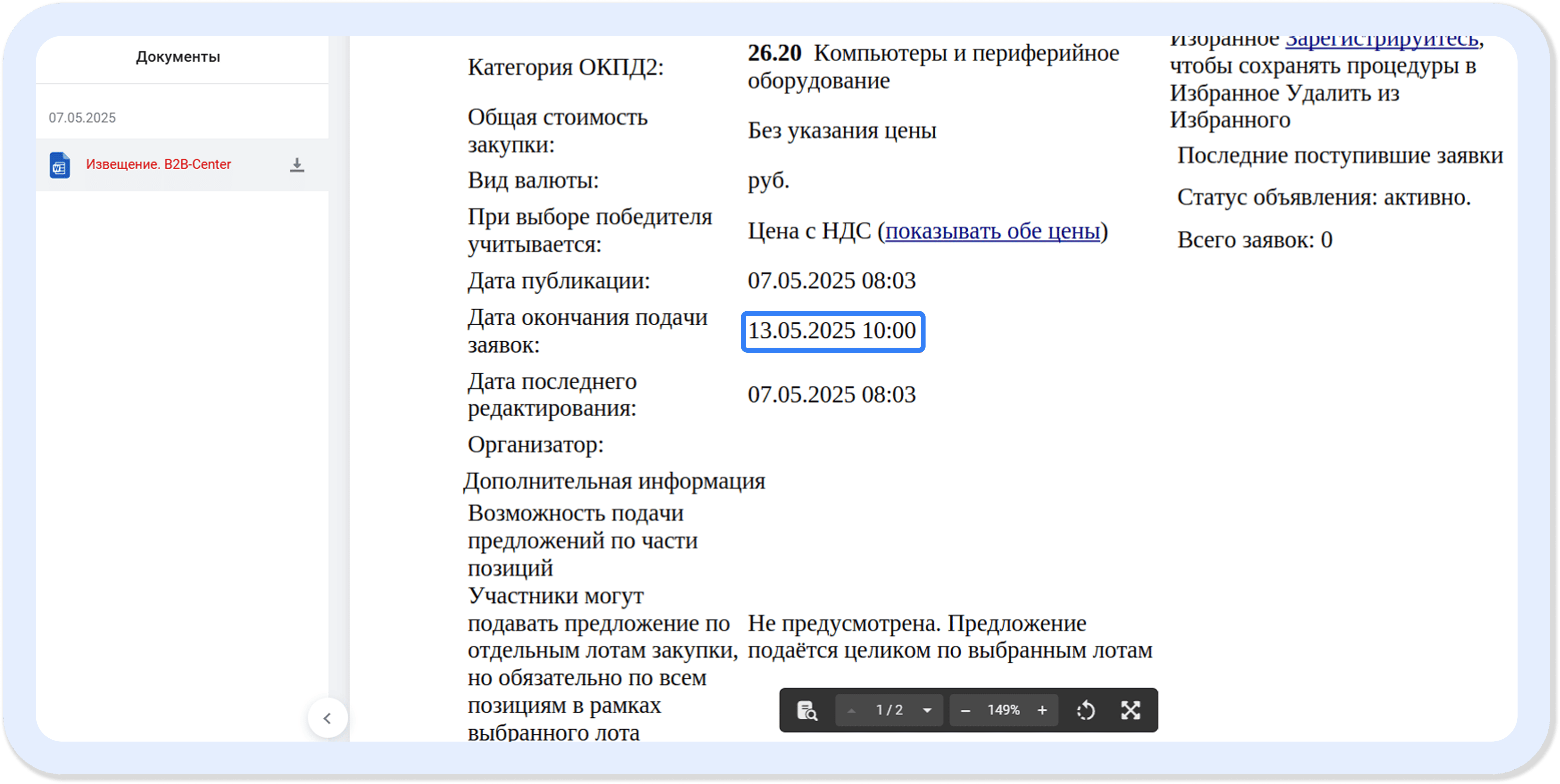
Task: Click the 07.05.2025 date group label
Action: click(x=82, y=118)
